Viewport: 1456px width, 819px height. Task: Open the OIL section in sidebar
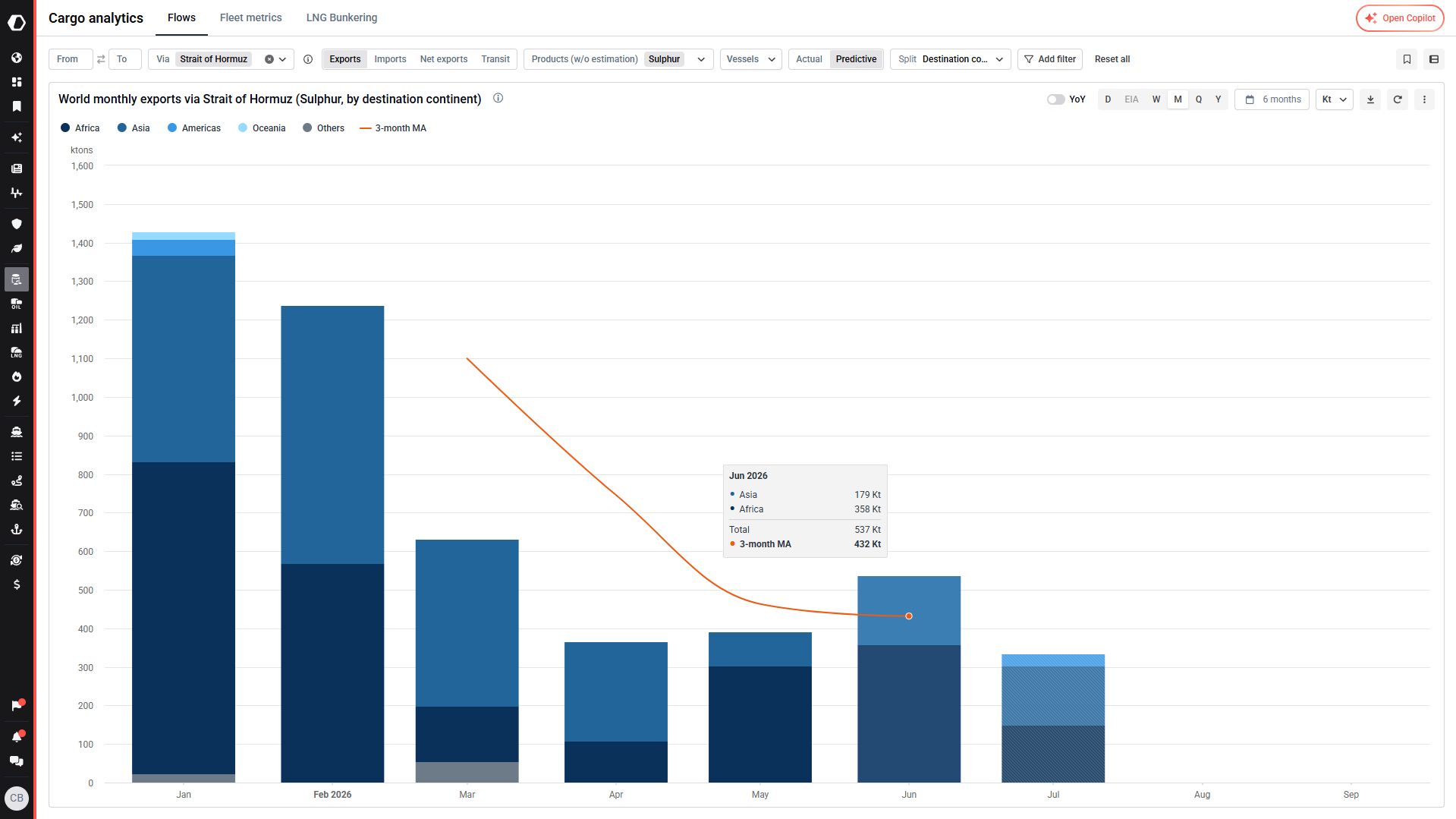pyautogui.click(x=17, y=304)
